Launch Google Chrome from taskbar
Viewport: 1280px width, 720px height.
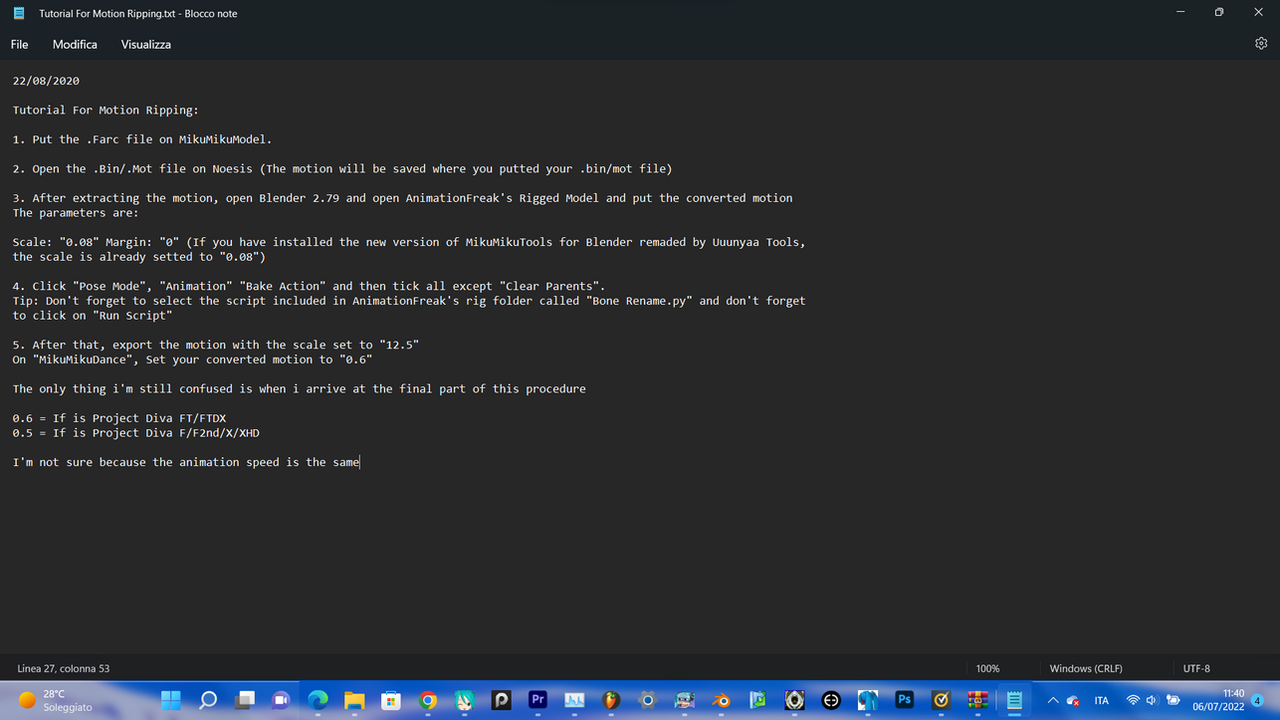pos(428,700)
